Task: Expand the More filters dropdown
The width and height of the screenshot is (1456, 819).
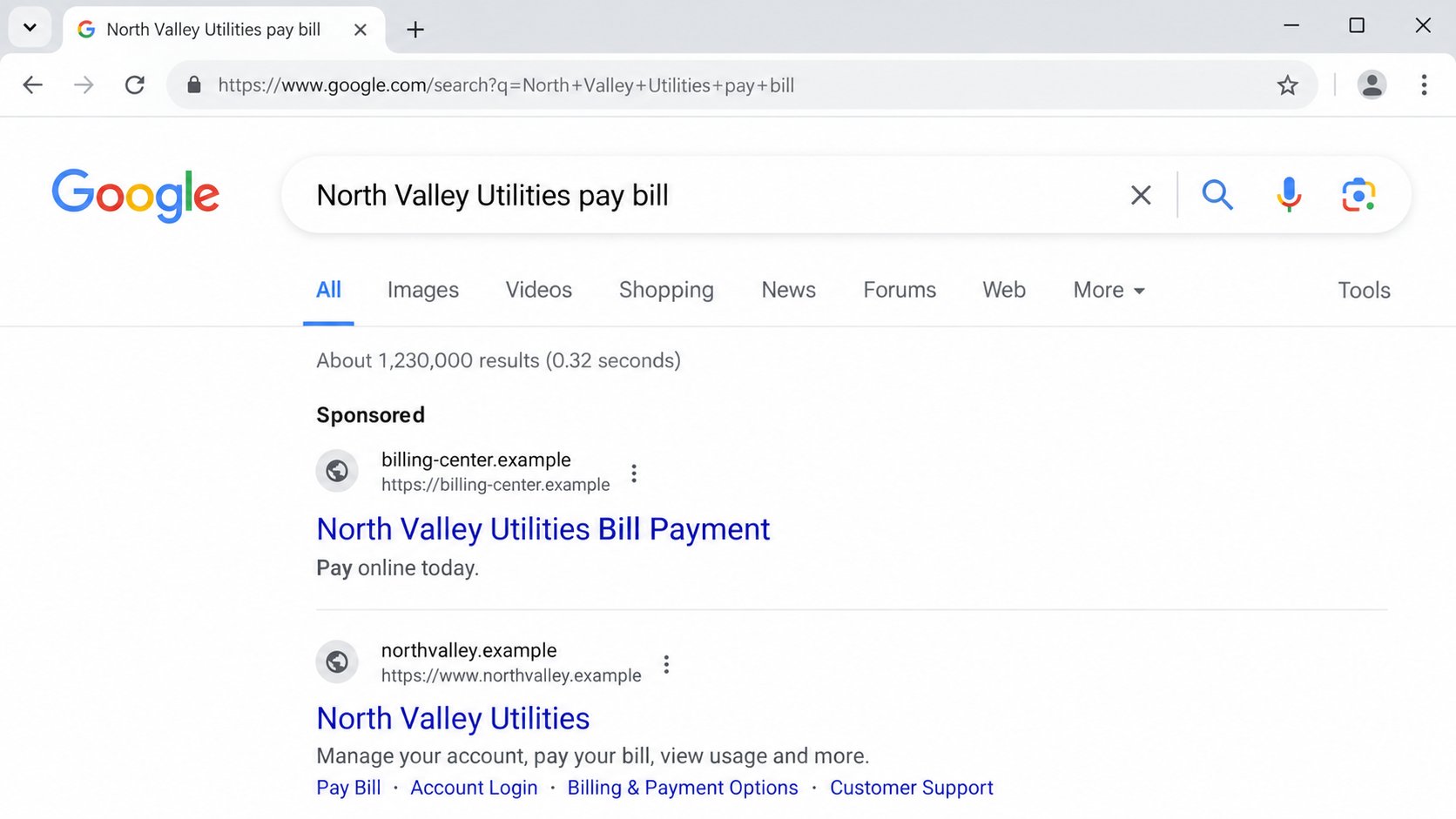Action: pyautogui.click(x=1109, y=290)
